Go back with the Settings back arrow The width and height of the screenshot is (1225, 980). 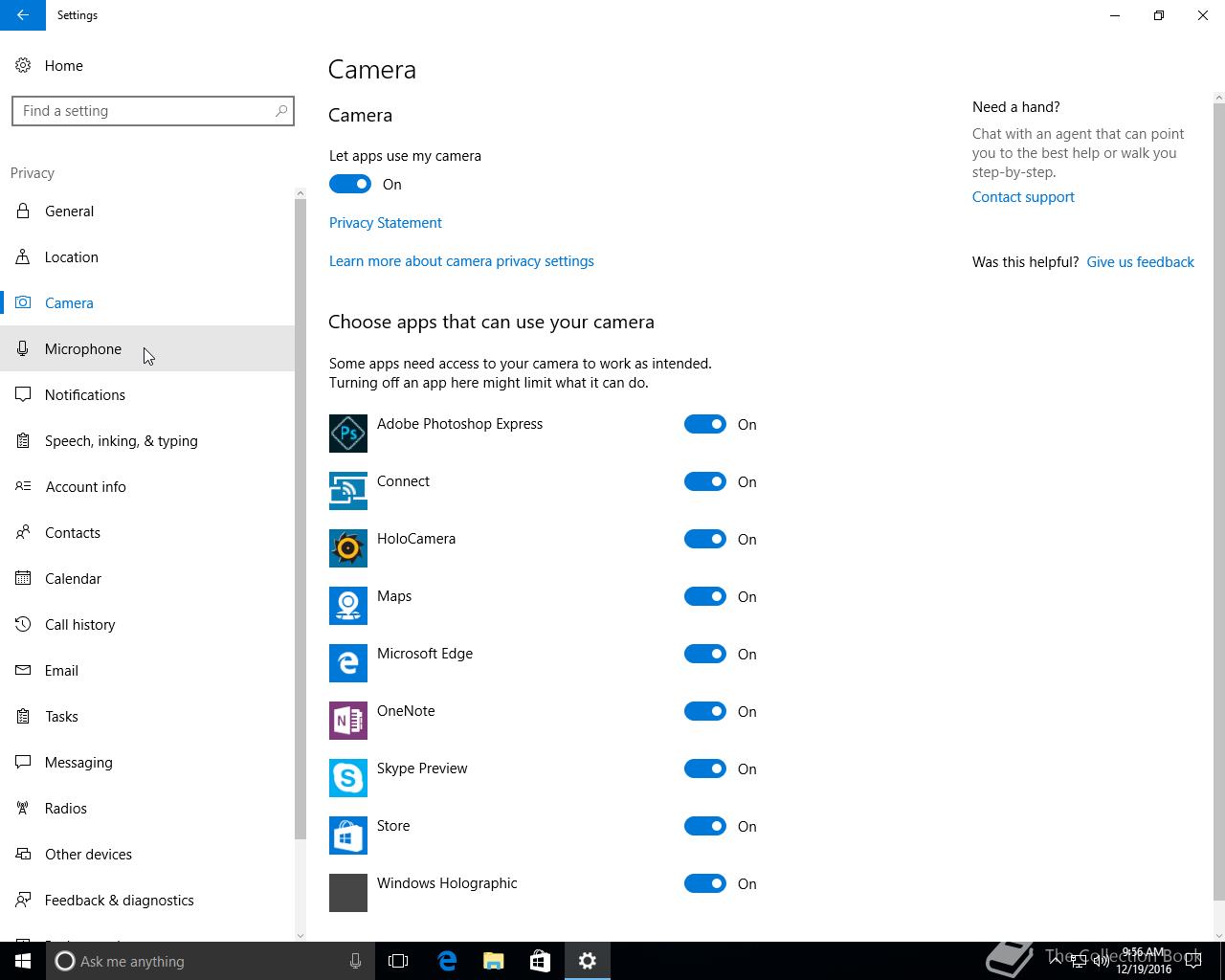coord(23,15)
